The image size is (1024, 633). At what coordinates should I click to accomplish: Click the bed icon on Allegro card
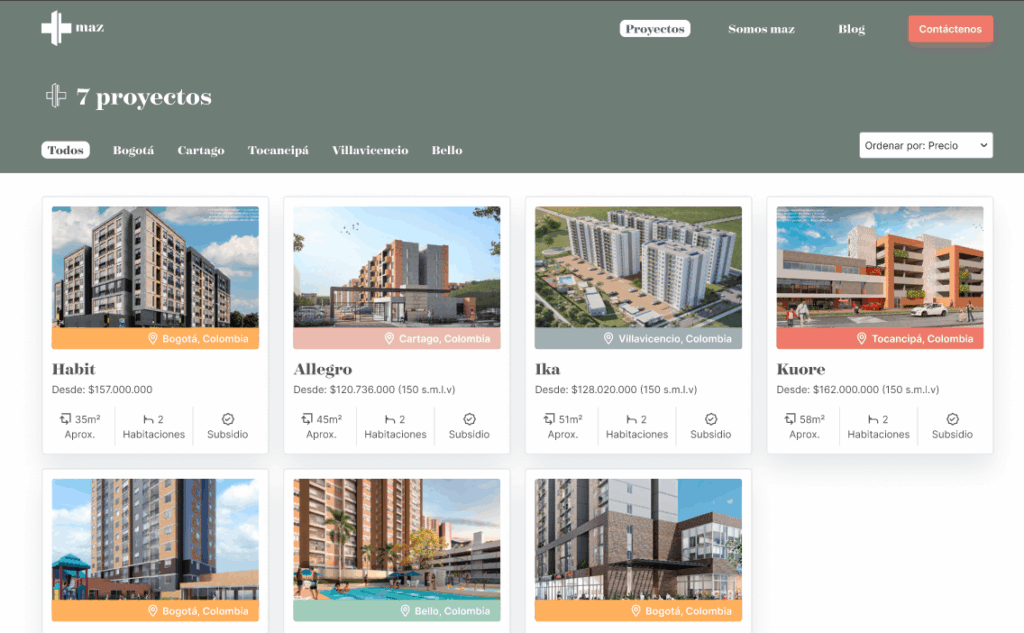point(388,419)
